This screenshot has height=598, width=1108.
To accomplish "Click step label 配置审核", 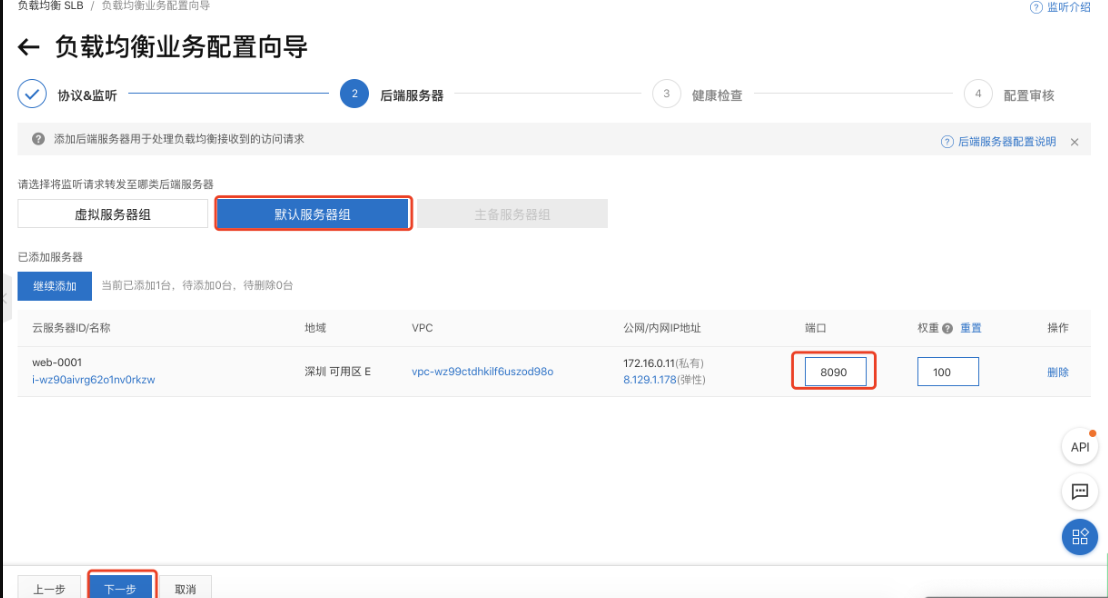I will pos(1029,95).
